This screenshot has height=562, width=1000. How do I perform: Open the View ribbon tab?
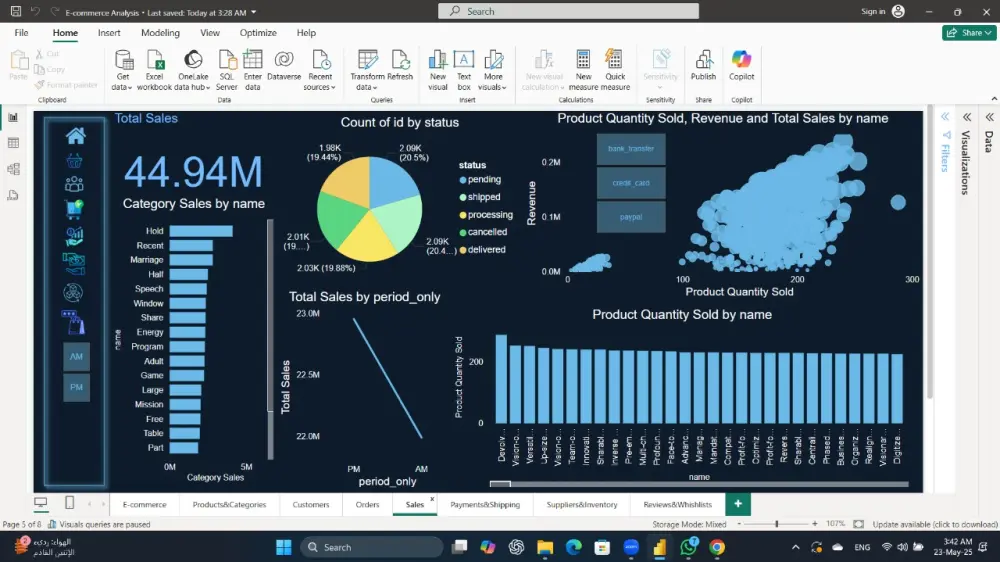(x=210, y=33)
